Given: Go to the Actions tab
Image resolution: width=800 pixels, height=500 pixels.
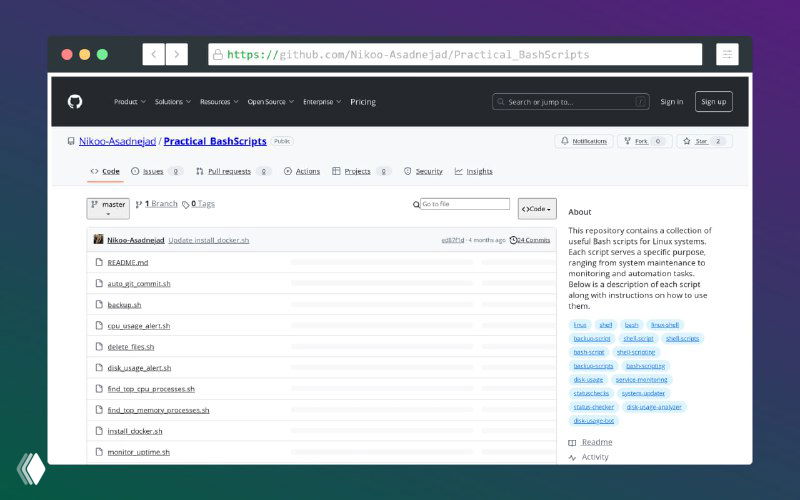Looking at the screenshot, I should (302, 171).
